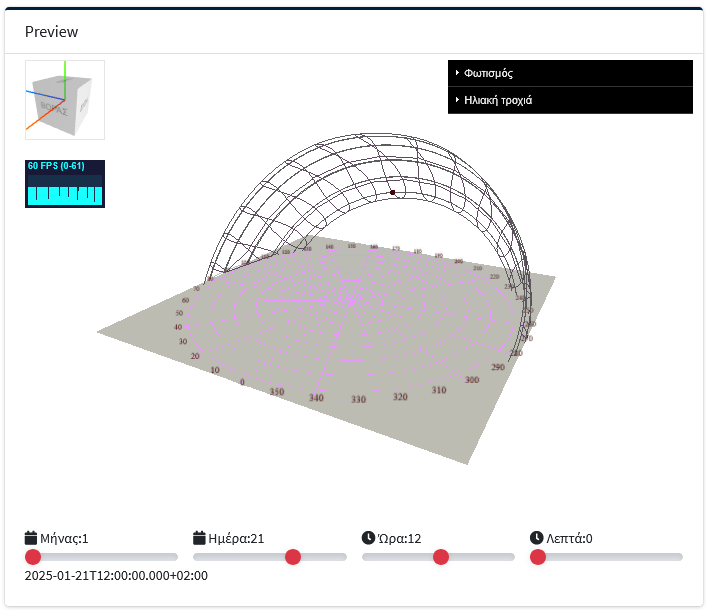Image resolution: width=708 pixels, height=612 pixels.
Task: Click the calendar icon beside Ημέρα
Action: 200,538
